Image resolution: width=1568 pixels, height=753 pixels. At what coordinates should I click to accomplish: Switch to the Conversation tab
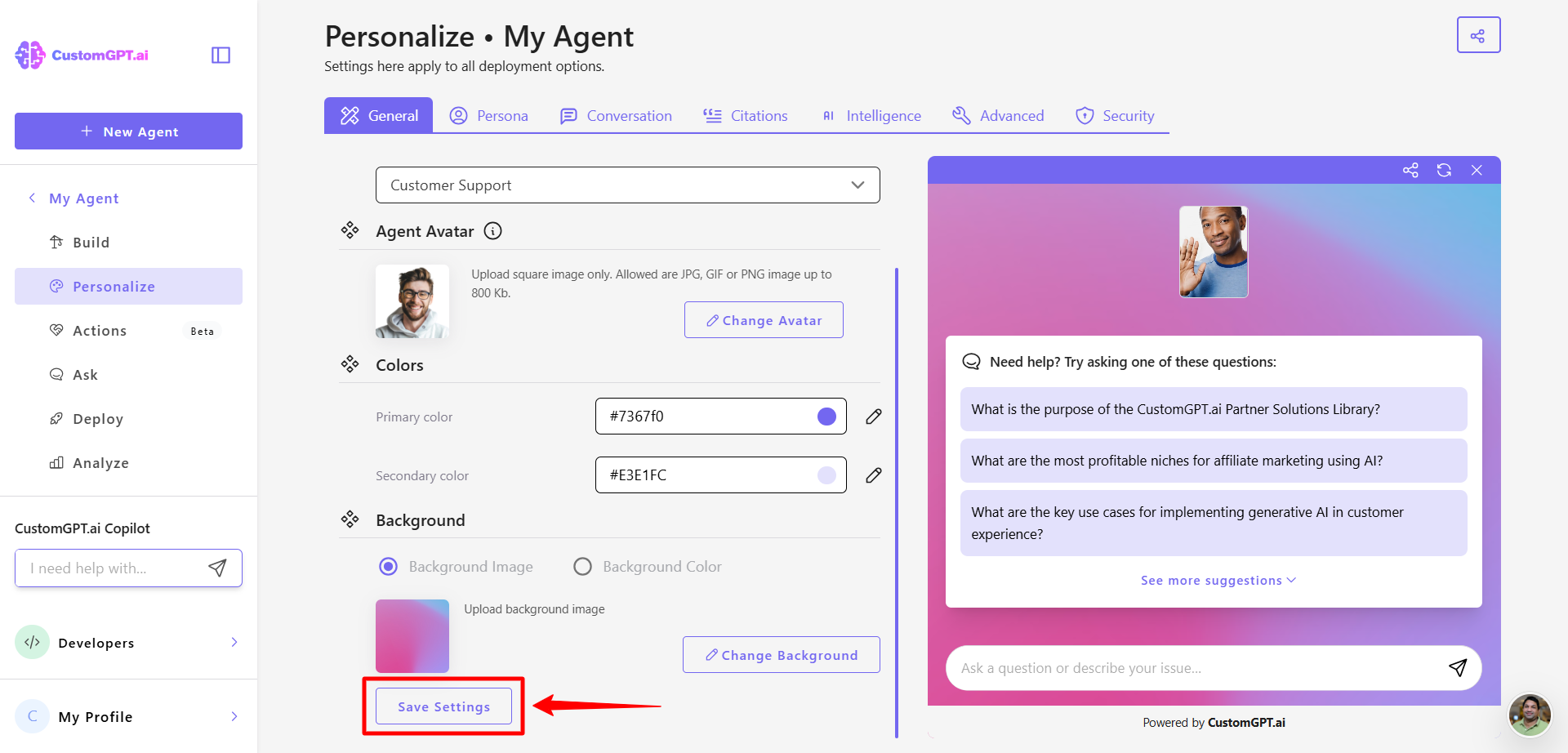(616, 115)
